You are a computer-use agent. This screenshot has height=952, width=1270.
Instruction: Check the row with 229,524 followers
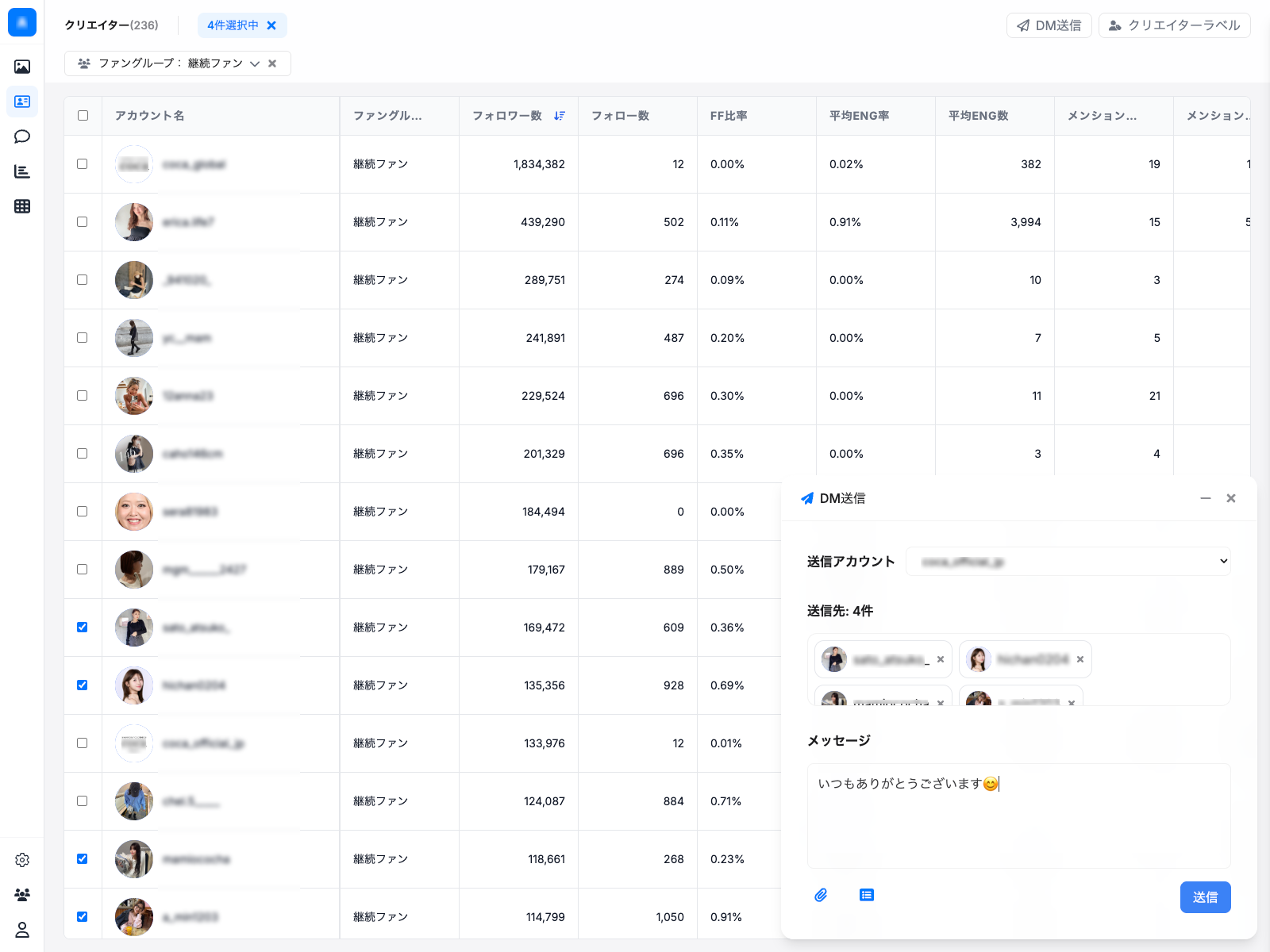click(x=83, y=396)
